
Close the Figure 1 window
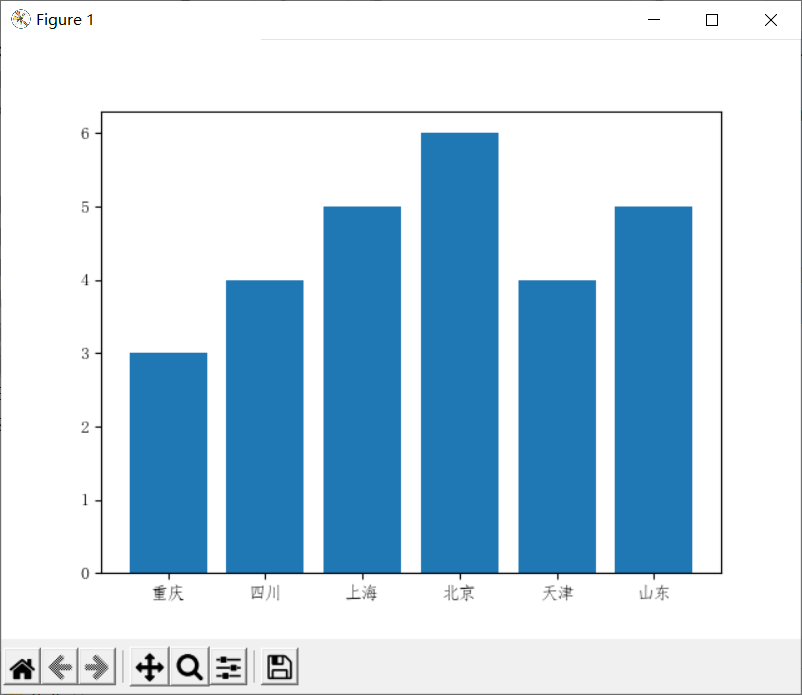[771, 20]
